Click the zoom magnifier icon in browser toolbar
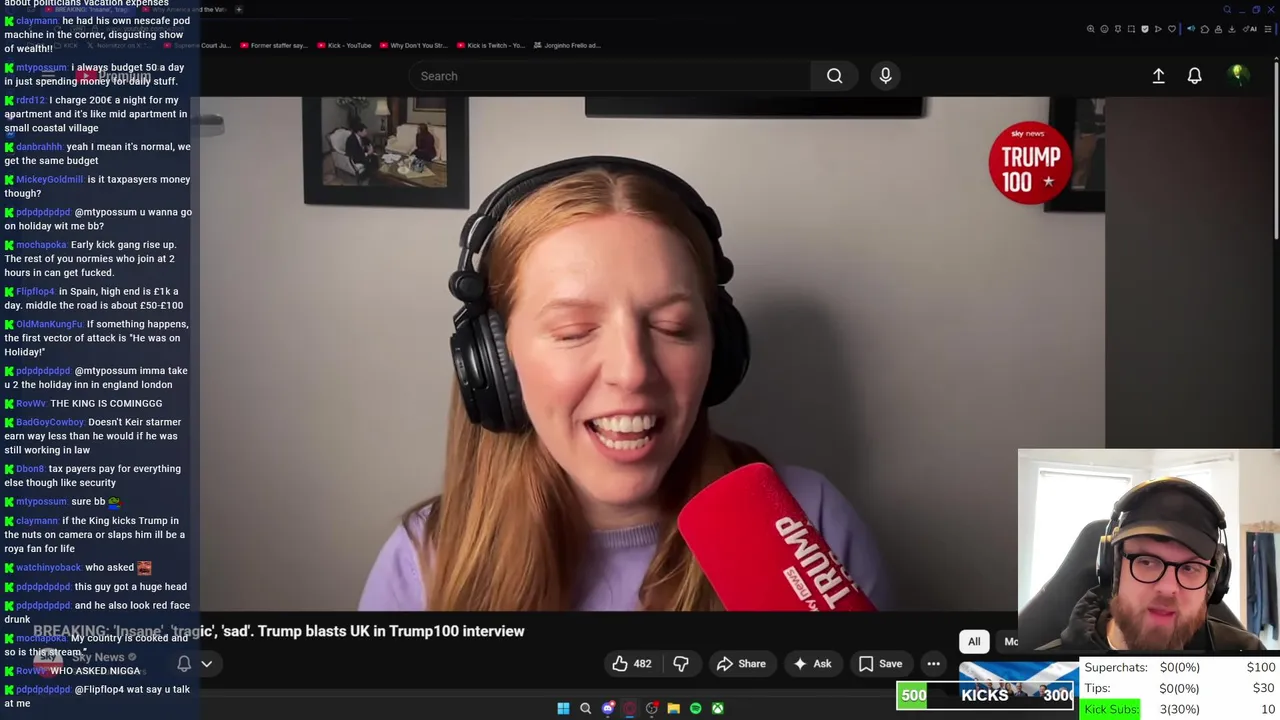This screenshot has width=1280, height=720. pyautogui.click(x=1091, y=29)
